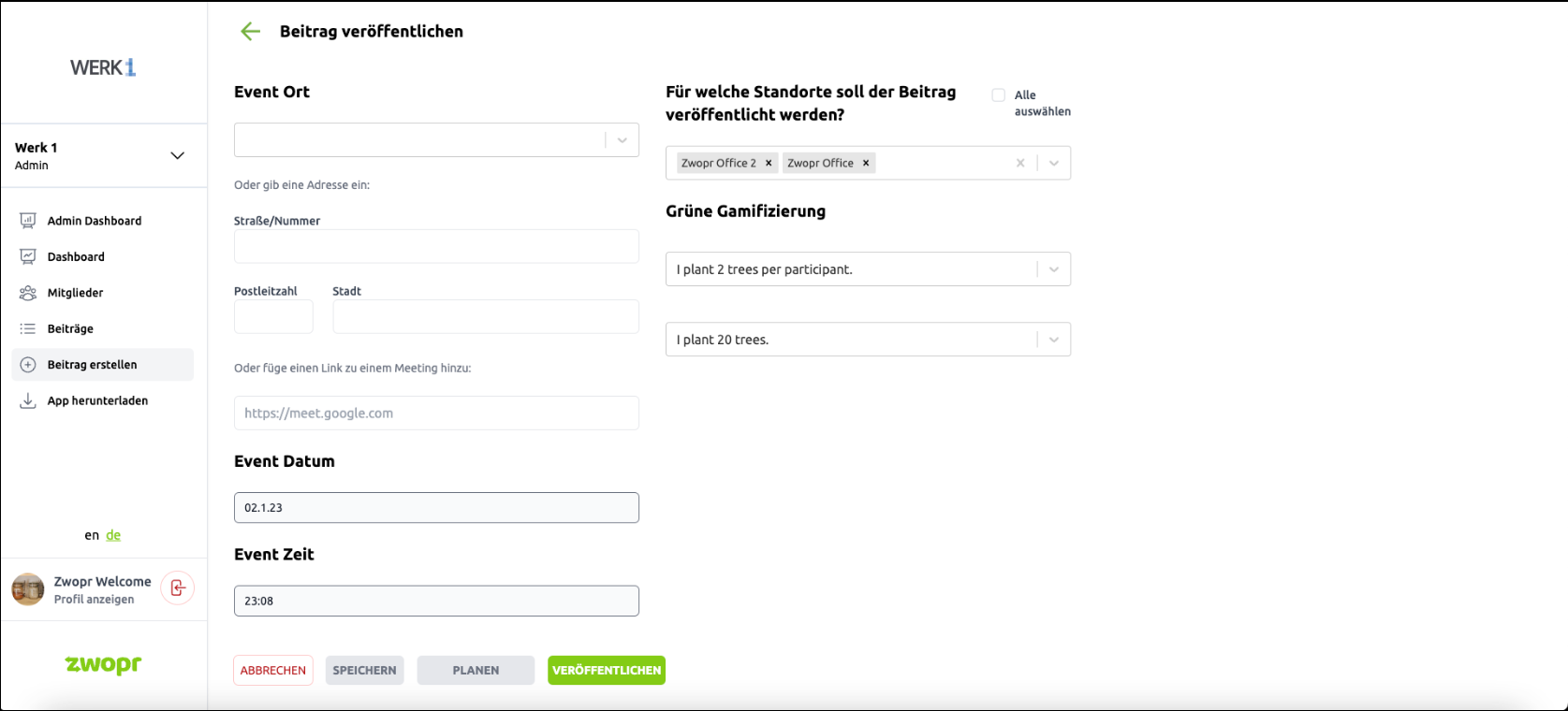Viewport: 1568px width, 711px height.
Task: Click the WERK1 logo
Action: pyautogui.click(x=103, y=67)
